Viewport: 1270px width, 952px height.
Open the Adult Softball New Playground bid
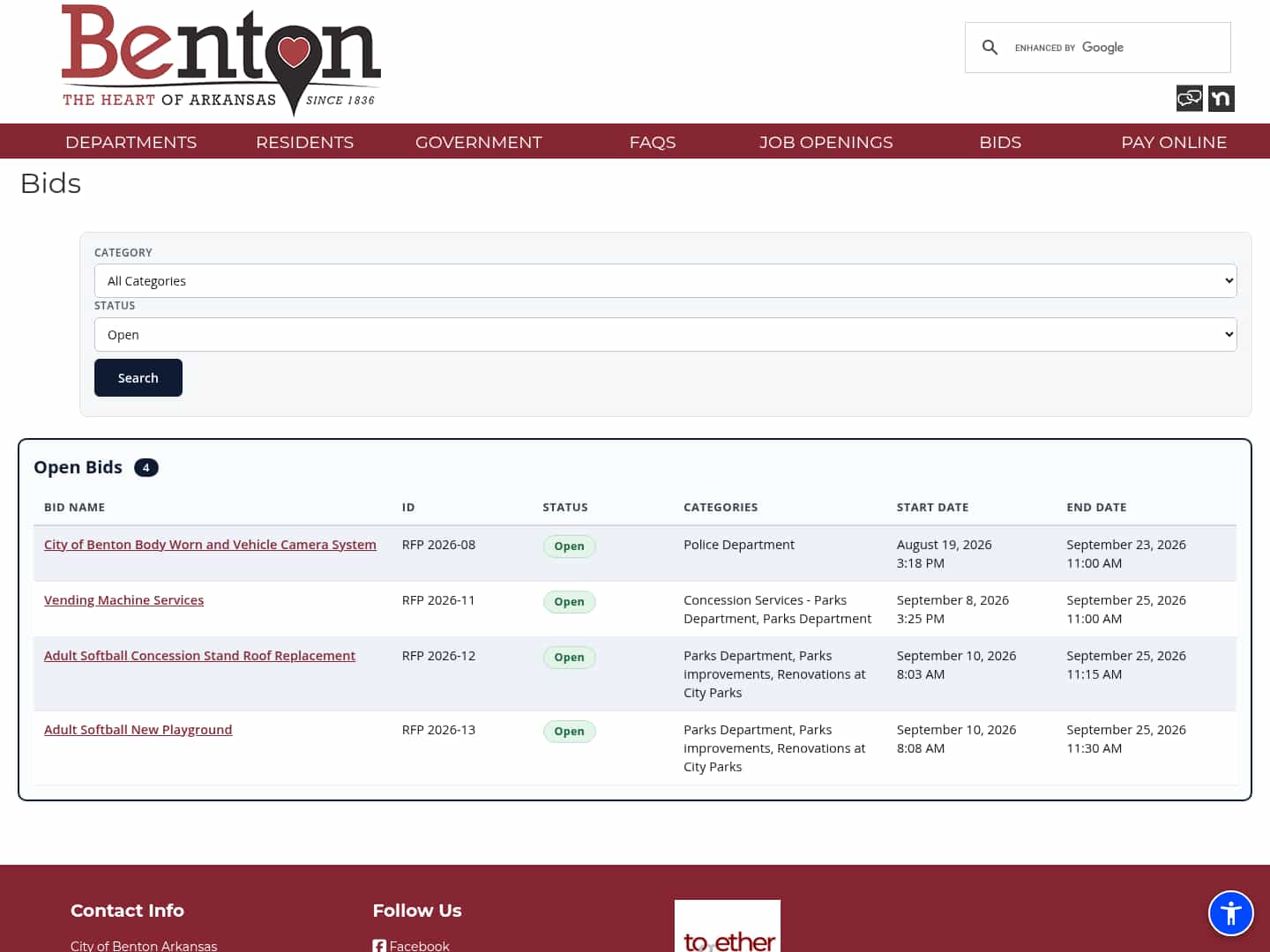(x=138, y=730)
